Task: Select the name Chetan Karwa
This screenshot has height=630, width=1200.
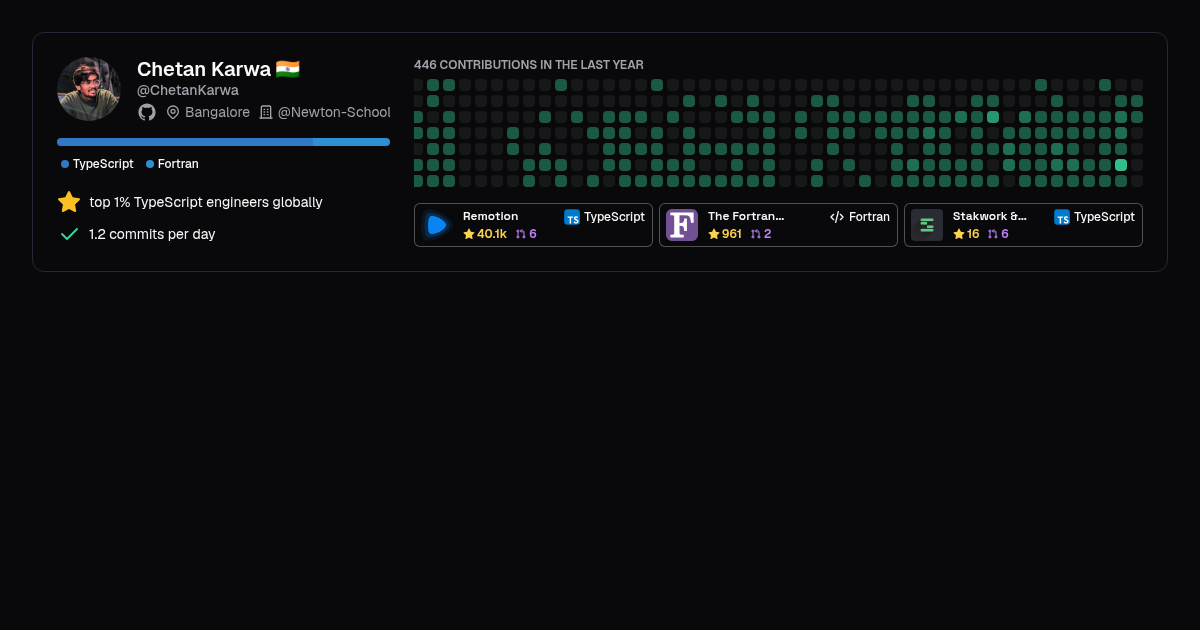Action: click(x=204, y=69)
